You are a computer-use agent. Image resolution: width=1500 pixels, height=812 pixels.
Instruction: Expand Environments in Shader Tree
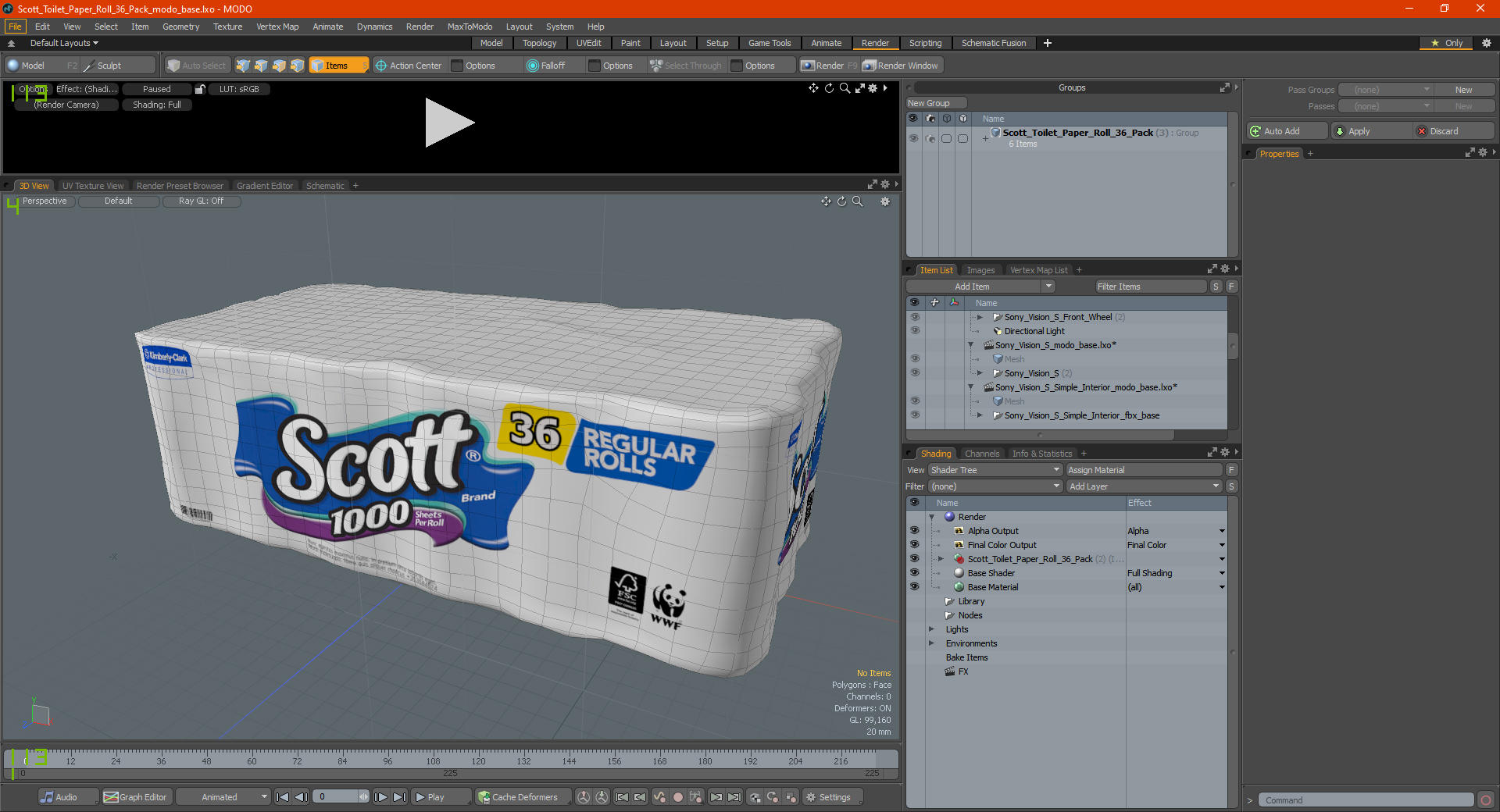[931, 643]
